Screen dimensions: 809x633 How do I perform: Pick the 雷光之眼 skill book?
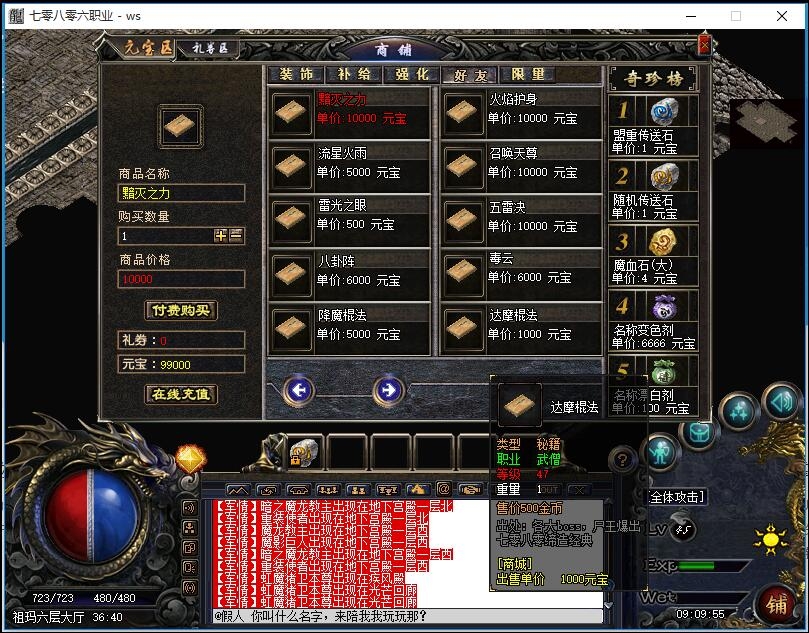pos(293,218)
